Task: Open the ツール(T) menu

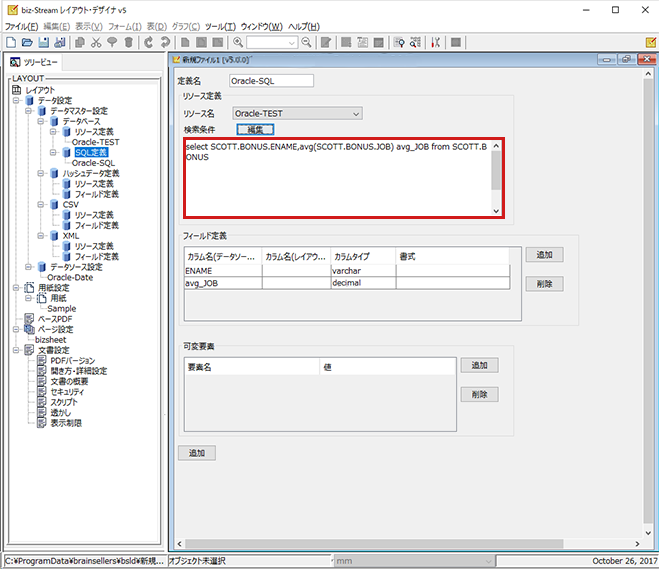Action: 220,26
